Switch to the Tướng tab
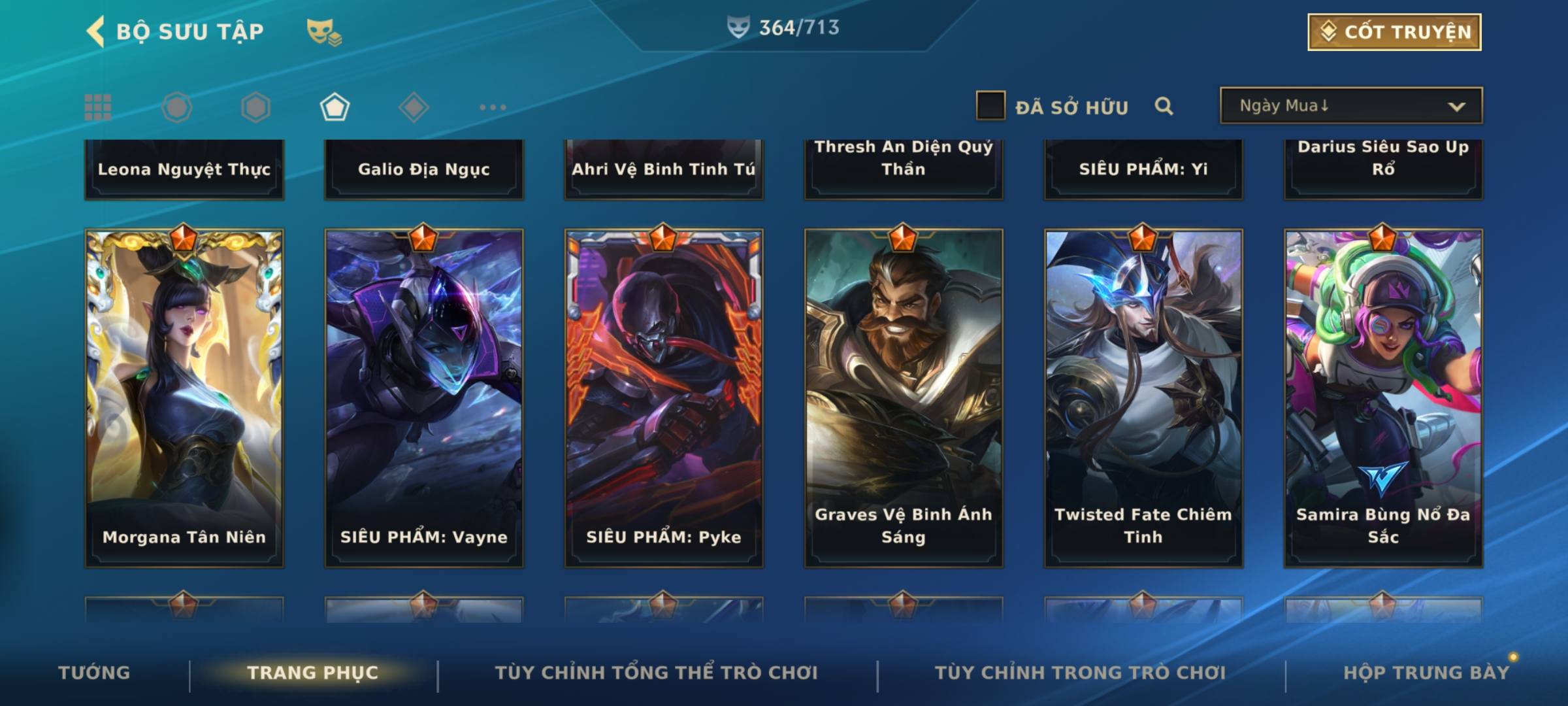 94,672
